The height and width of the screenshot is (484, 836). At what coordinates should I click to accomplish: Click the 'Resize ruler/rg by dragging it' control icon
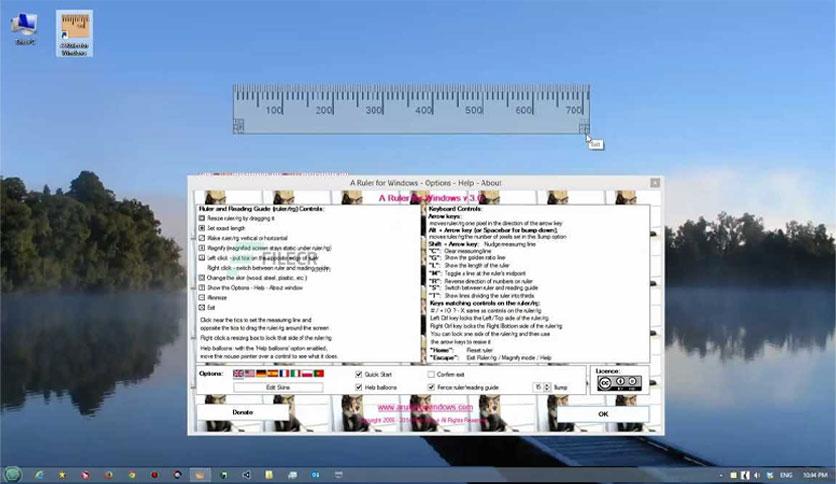tap(202, 218)
